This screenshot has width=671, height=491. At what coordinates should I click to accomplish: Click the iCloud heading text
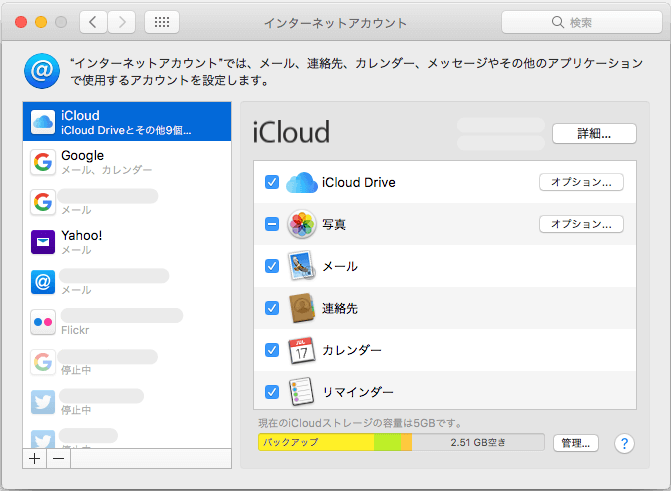291,132
